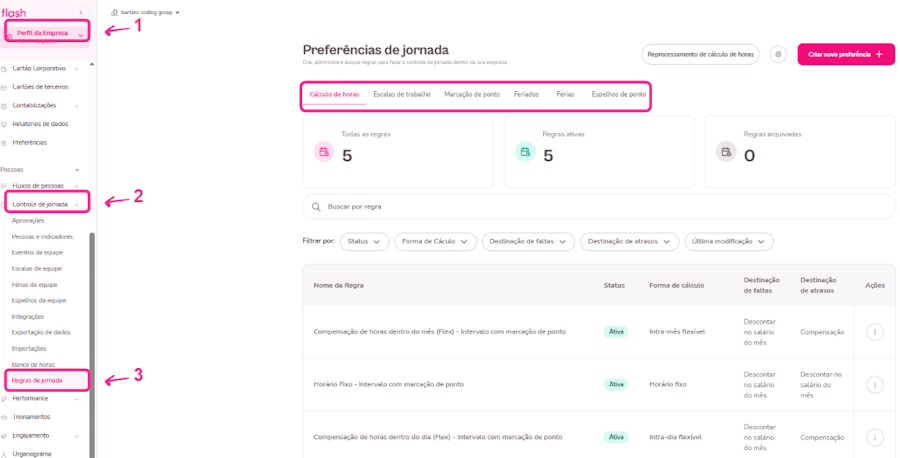
Task: Expand the Performance menu
Action: 77,398
